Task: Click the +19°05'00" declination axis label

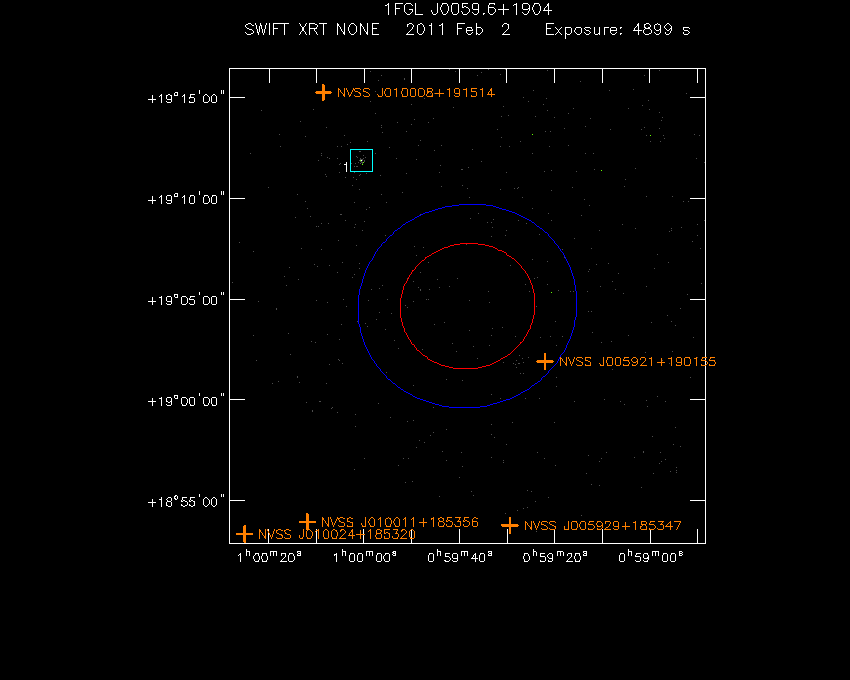Action: (x=186, y=300)
